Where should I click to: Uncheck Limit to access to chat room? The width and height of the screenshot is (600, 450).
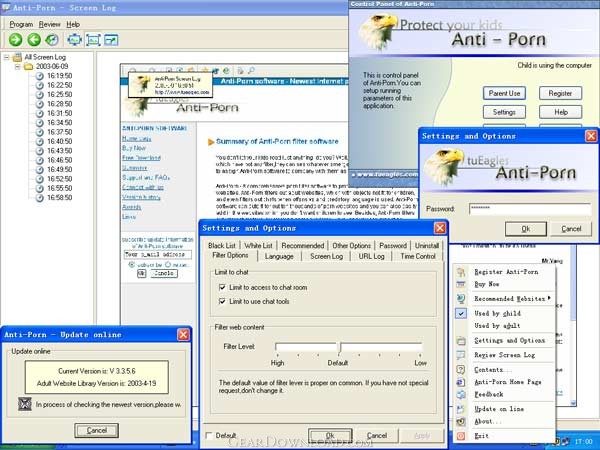pyautogui.click(x=222, y=287)
